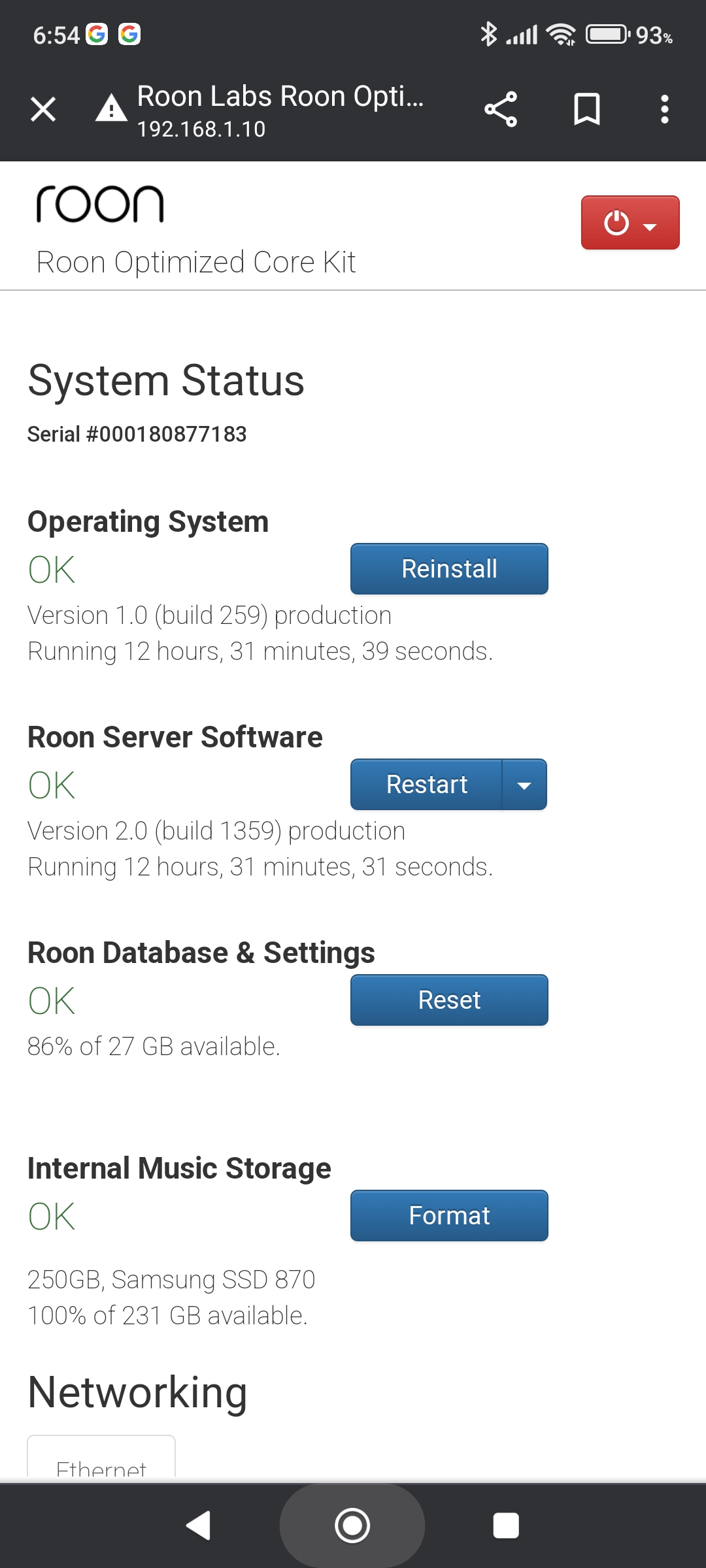The image size is (706, 1568).
Task: Open the red power options dropdown
Action: point(630,223)
